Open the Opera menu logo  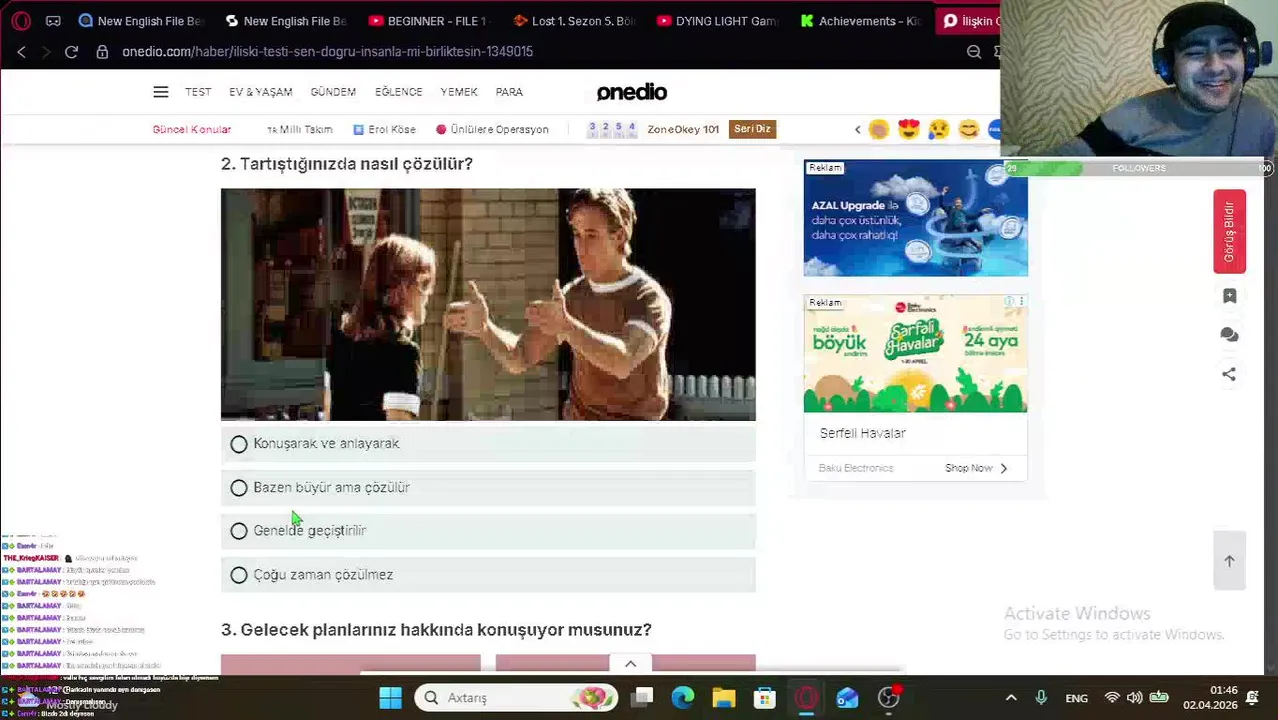tap(21, 20)
